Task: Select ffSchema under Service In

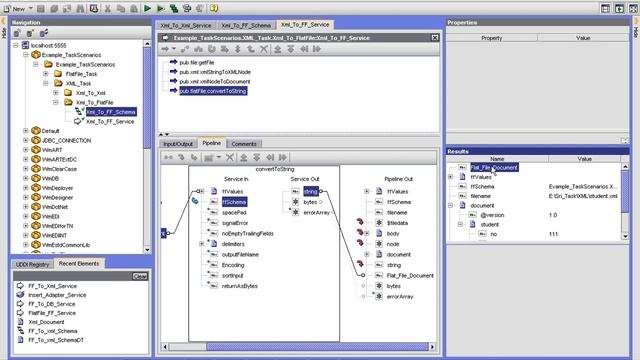Action: pos(234,202)
